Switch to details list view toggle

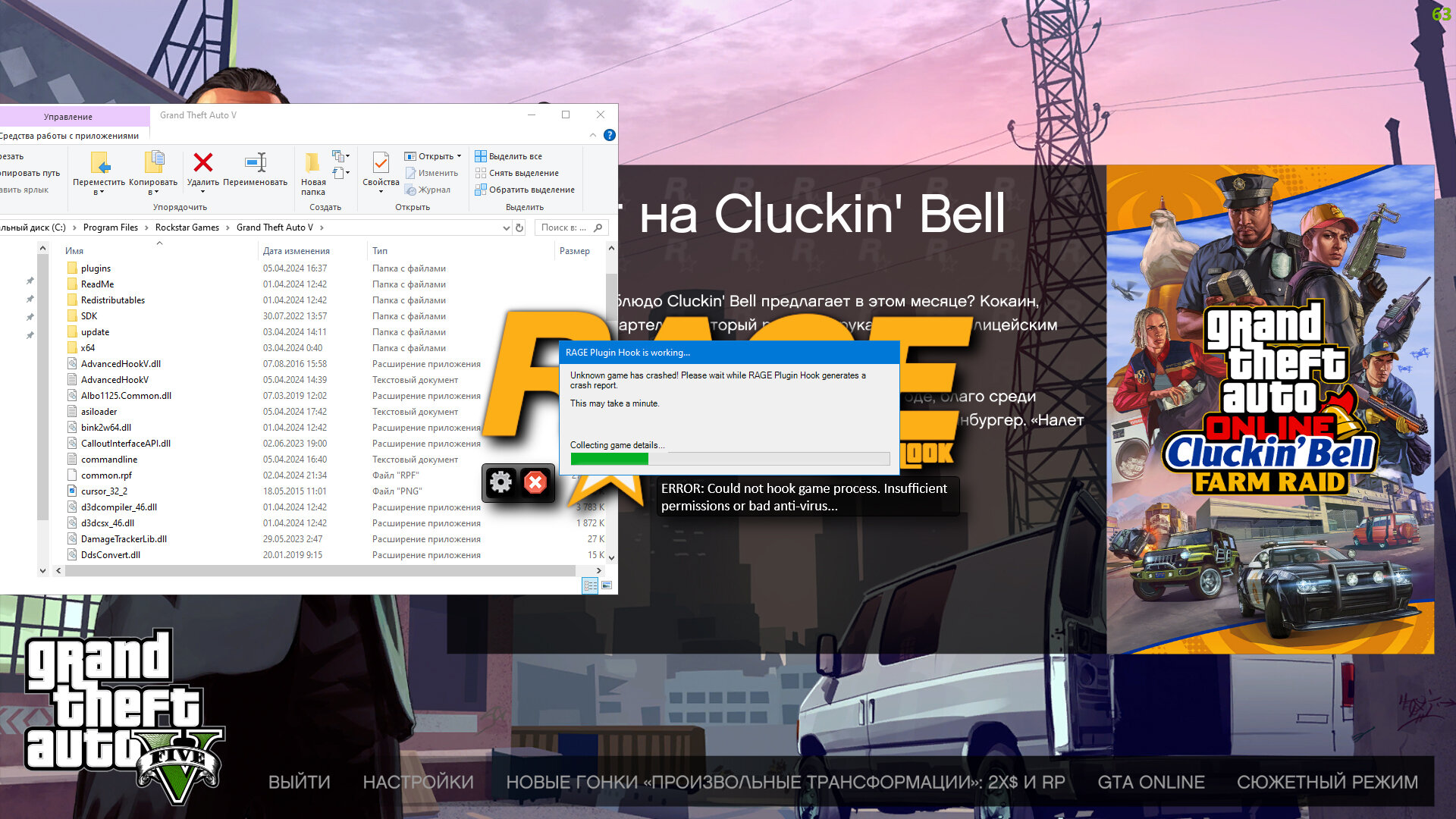point(590,585)
